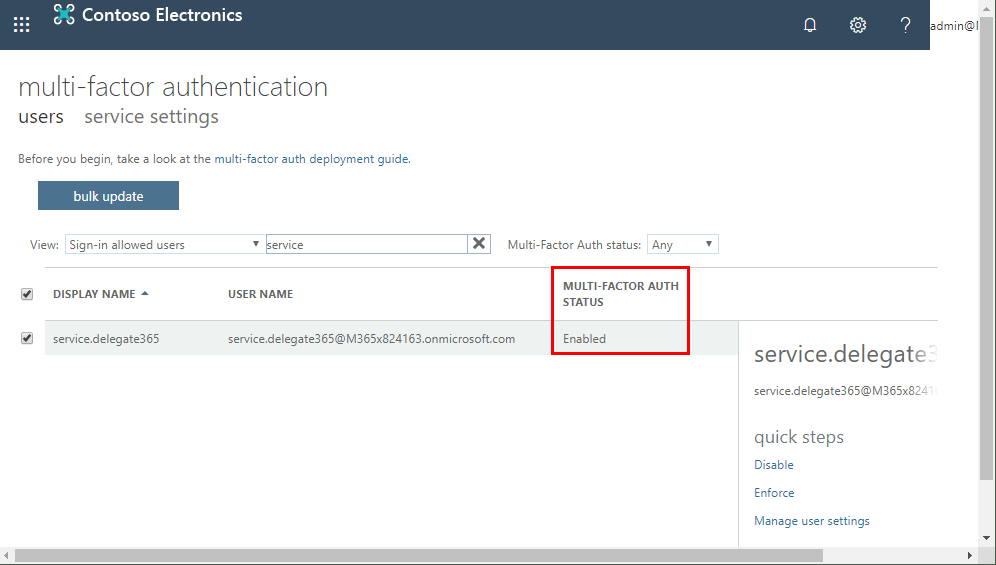This screenshot has height=565, width=996.
Task: Clear the search box with X icon
Action: point(479,244)
